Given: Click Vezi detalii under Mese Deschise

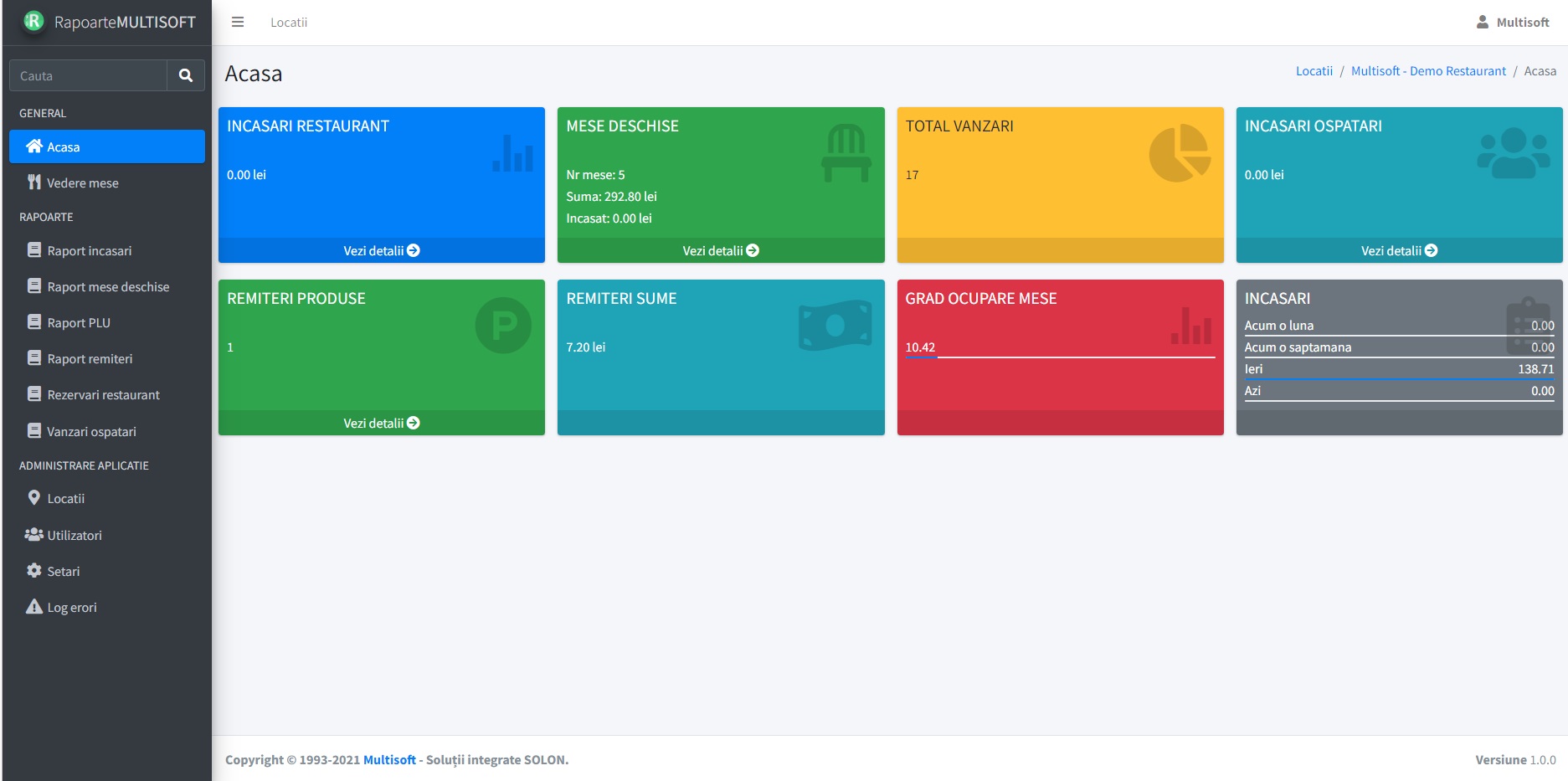Looking at the screenshot, I should point(720,250).
